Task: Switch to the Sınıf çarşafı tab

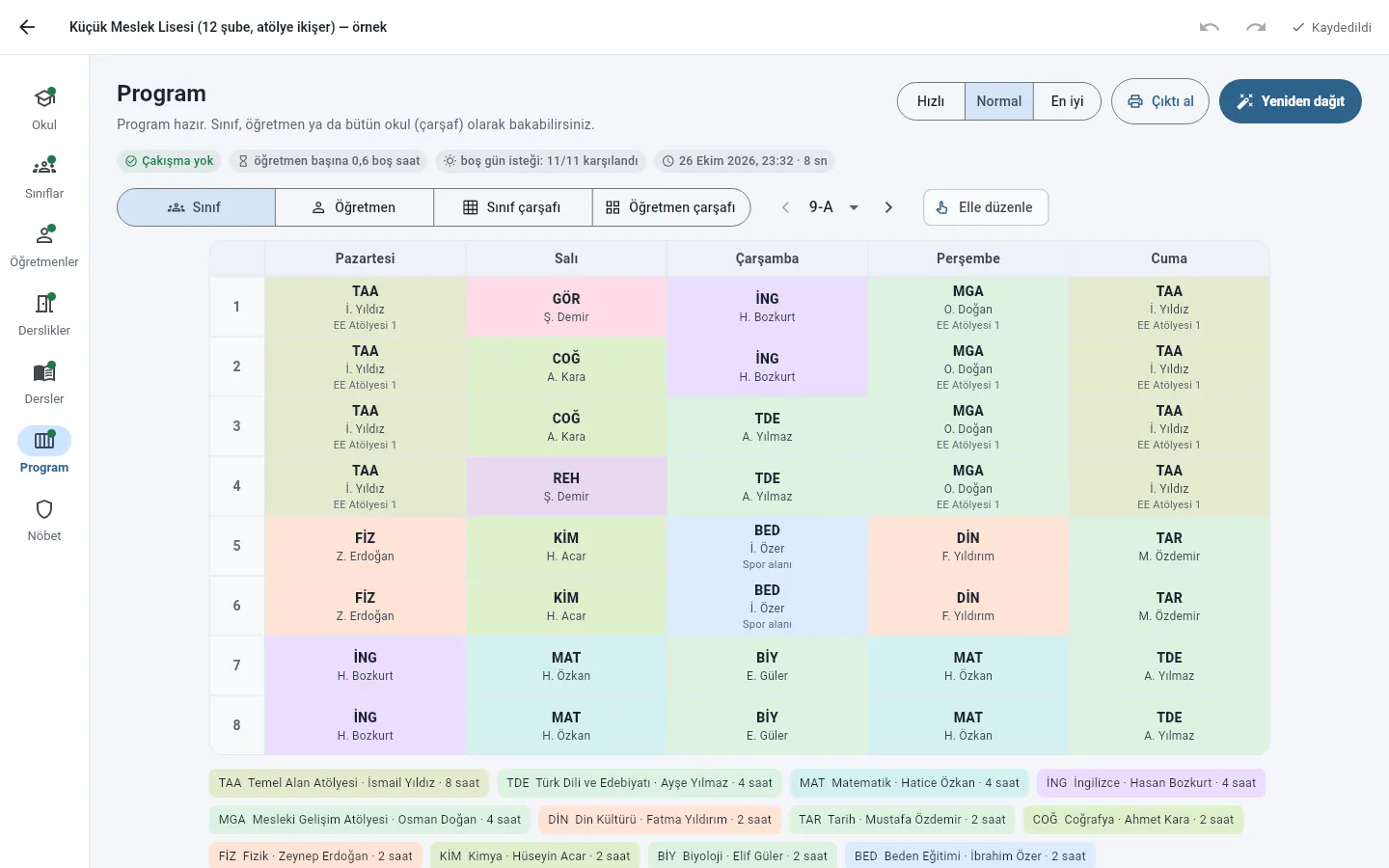Action: [512, 207]
